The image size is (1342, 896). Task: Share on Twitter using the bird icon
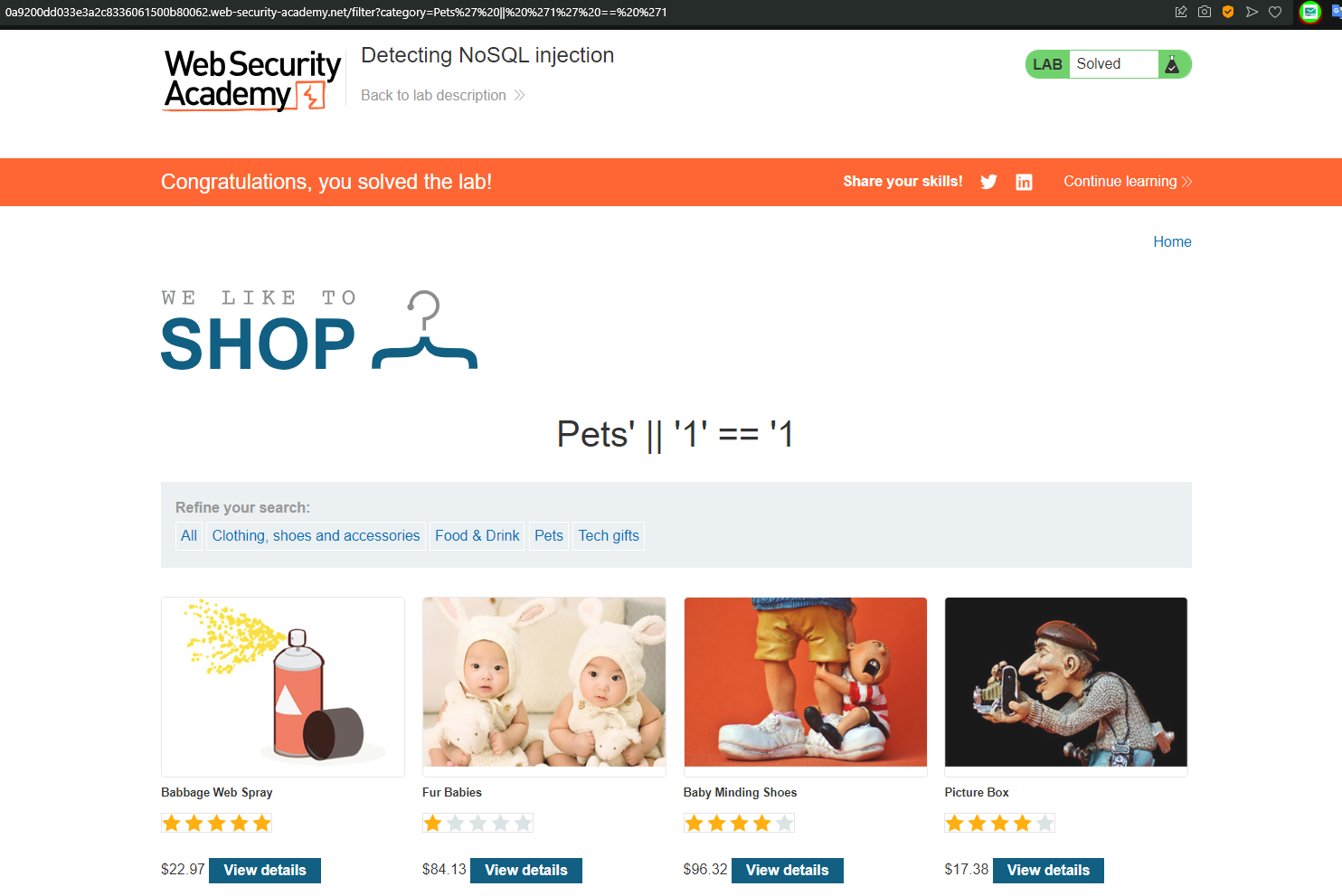pyautogui.click(x=988, y=182)
